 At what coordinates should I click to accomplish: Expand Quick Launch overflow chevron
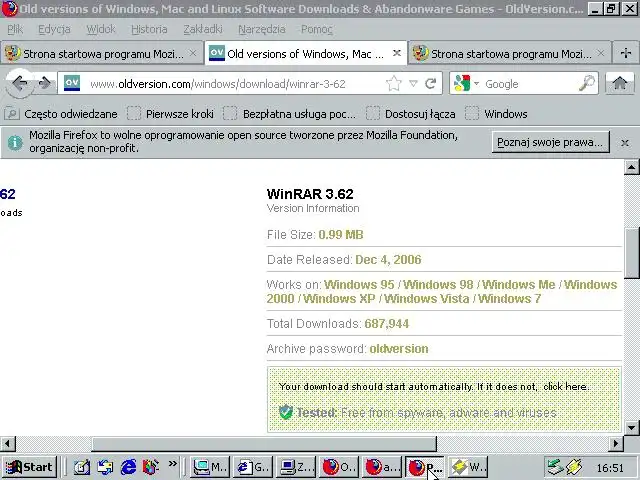coord(173,464)
